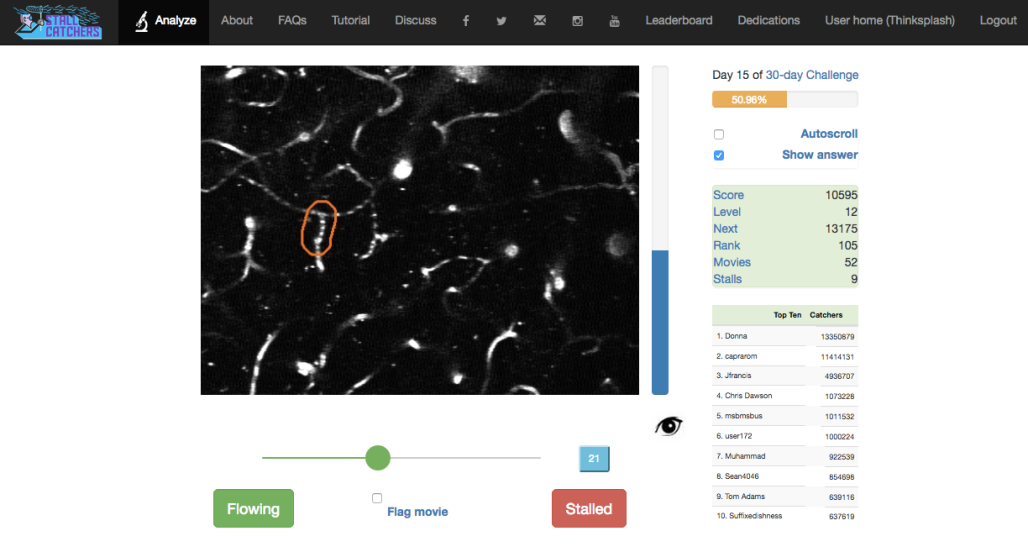Screen dimensions: 1028x552
Task: Open the Instagram icon link
Action: (x=577, y=21)
